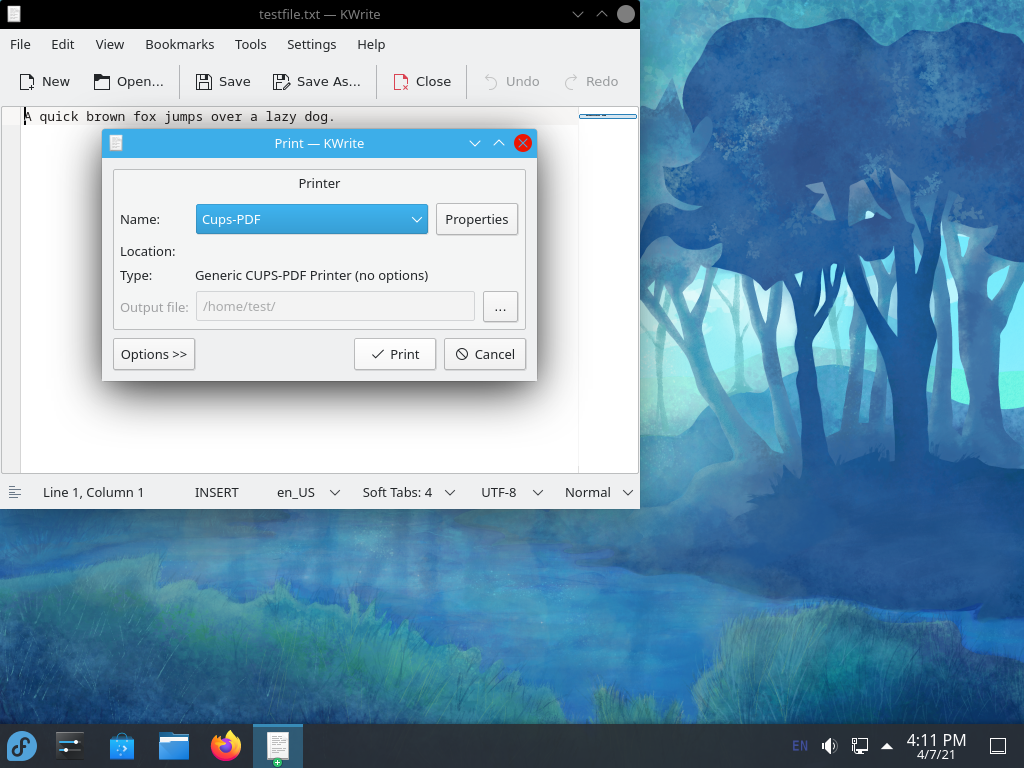Click the KWrite window grey close button
Viewport: 1024px width, 768px height.
(626, 14)
